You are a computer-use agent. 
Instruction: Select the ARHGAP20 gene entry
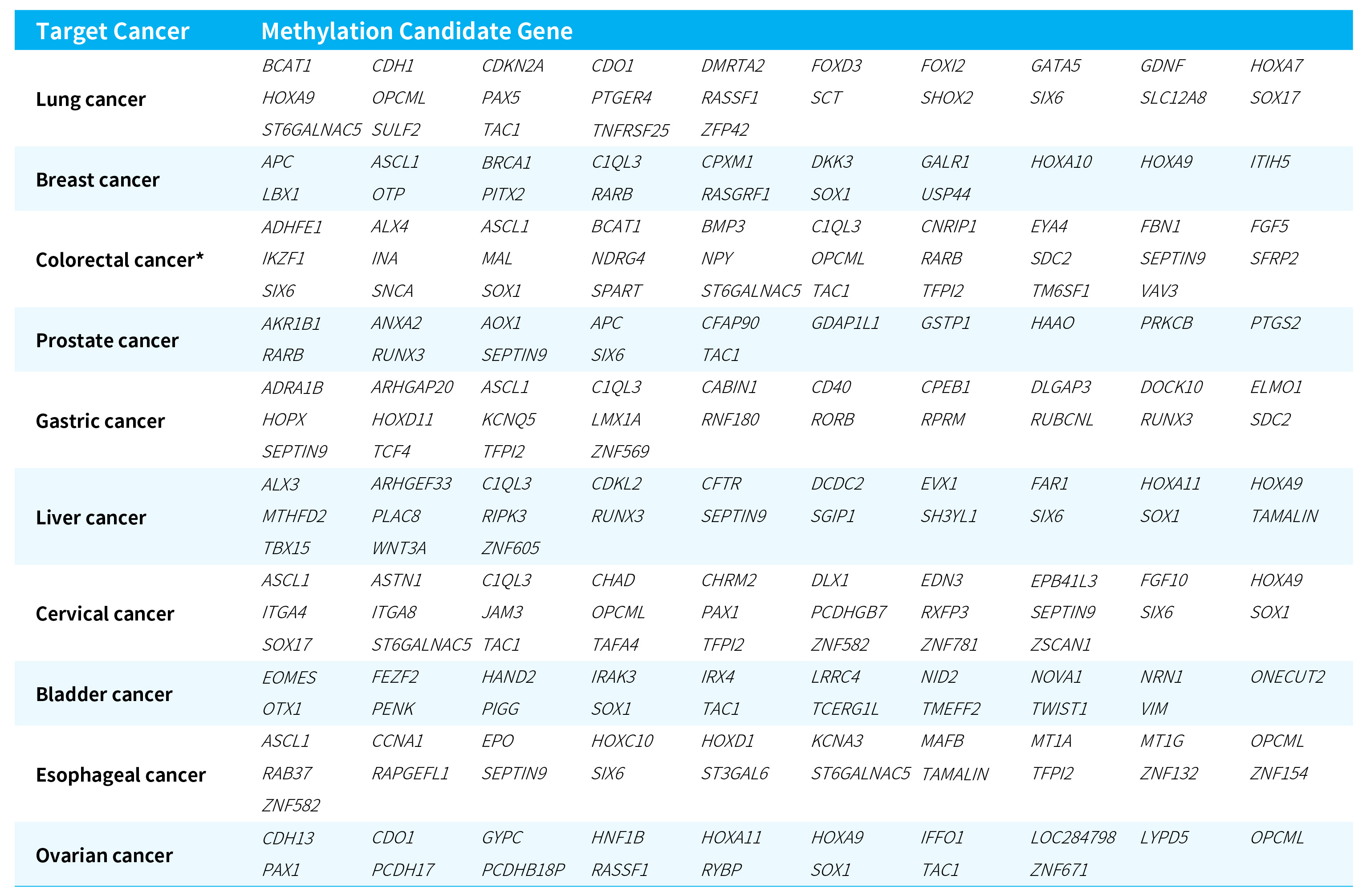click(412, 388)
